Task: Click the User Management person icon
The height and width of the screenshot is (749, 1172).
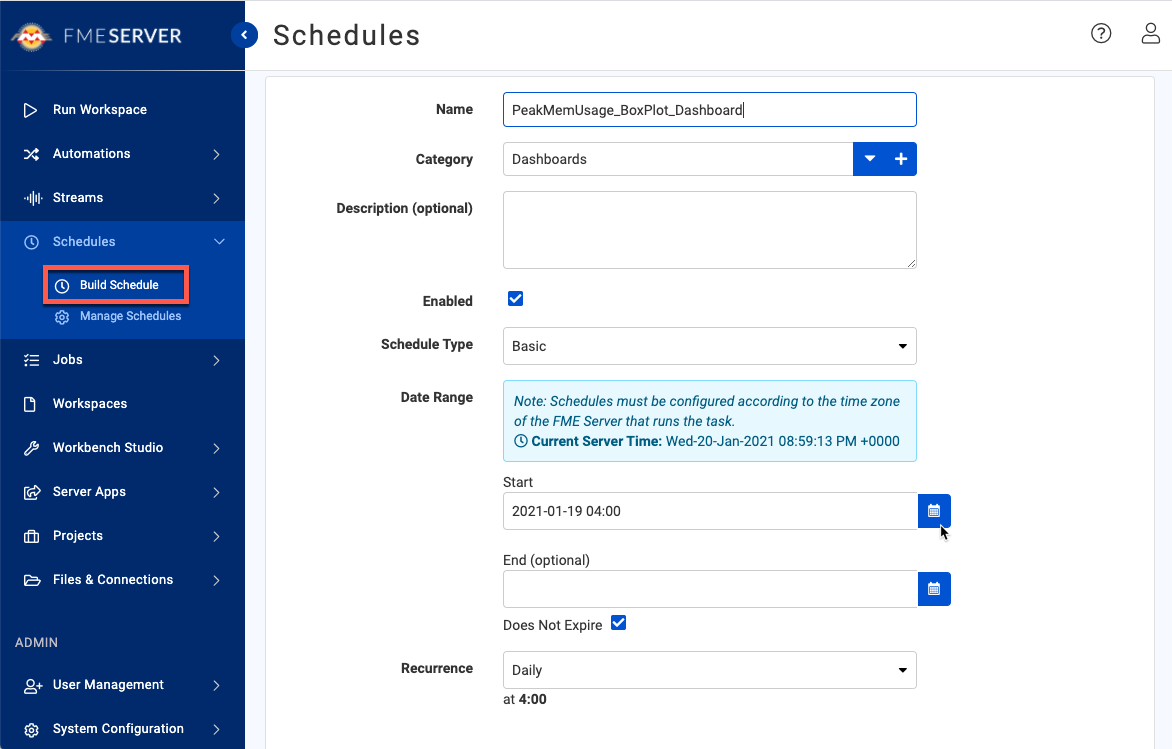Action: [32, 686]
